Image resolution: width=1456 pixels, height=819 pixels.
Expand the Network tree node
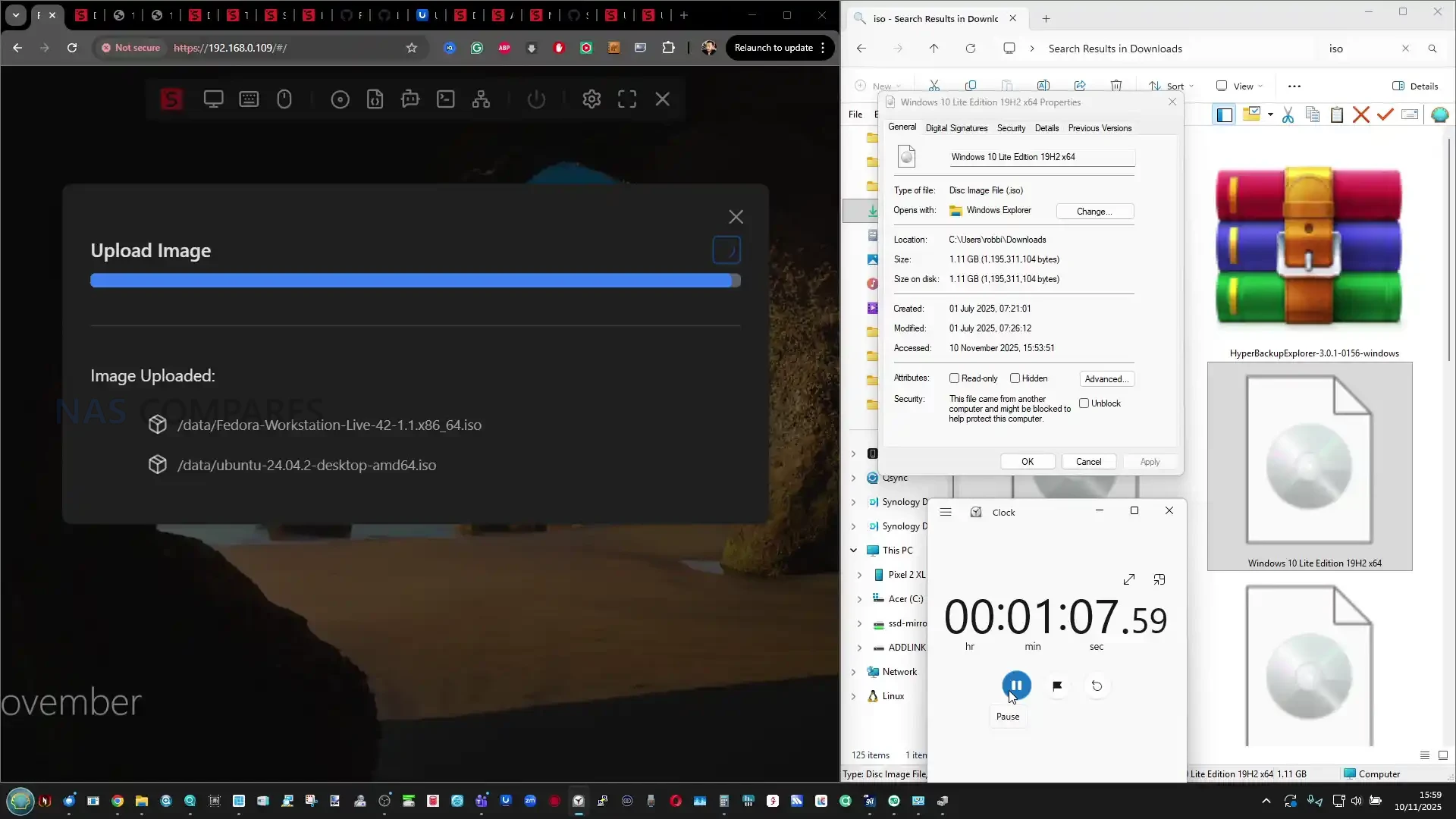click(854, 672)
